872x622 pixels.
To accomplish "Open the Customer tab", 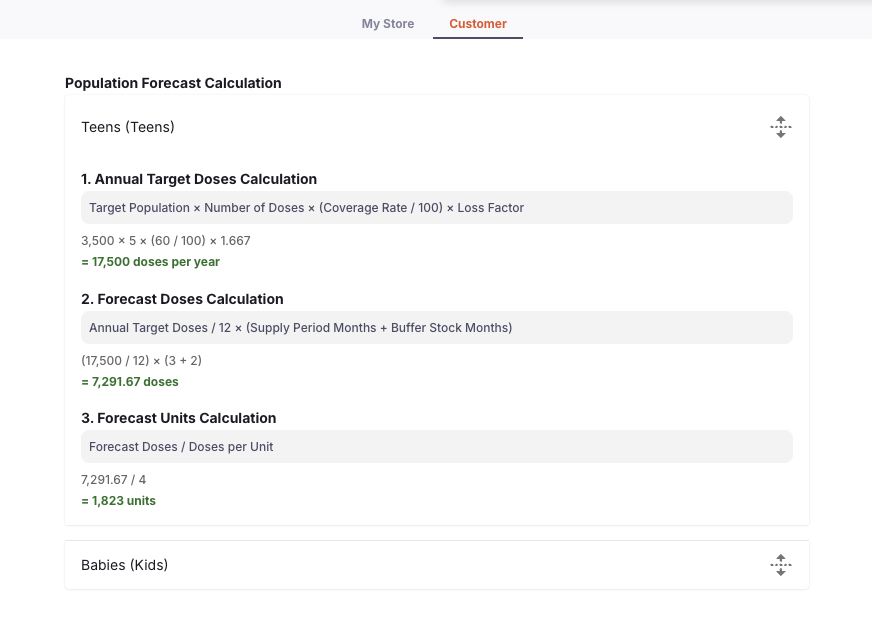I will coord(477,23).
